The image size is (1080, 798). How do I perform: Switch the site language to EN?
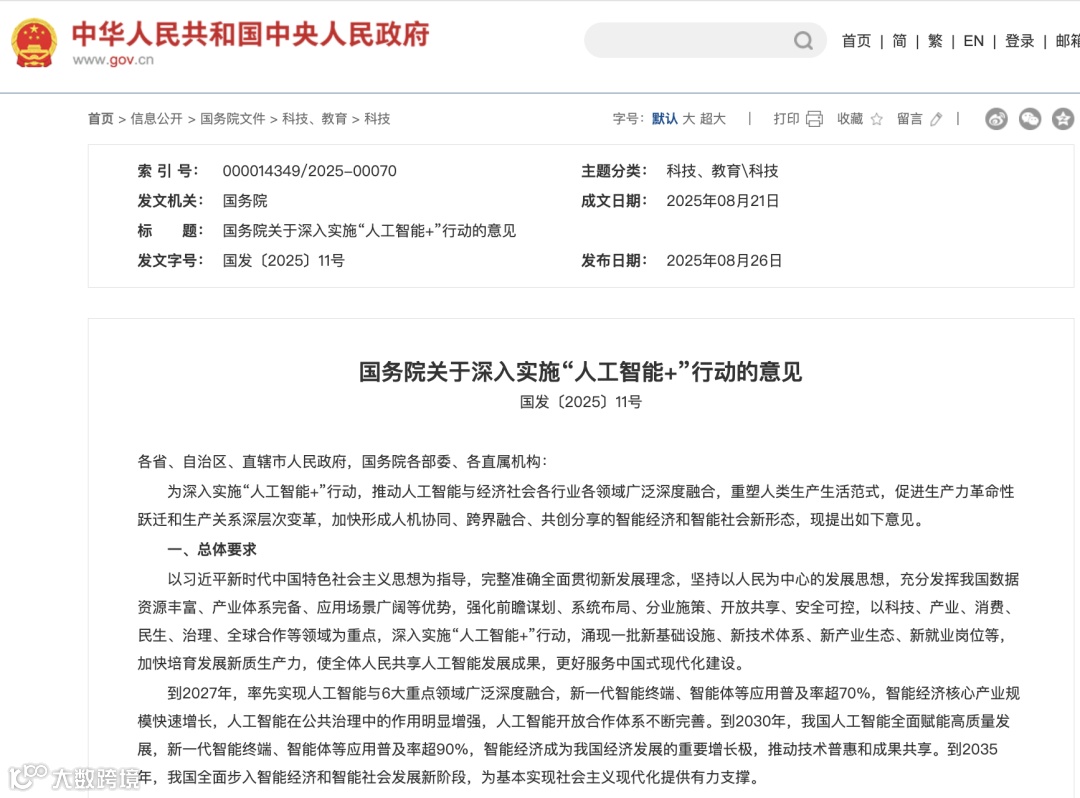[974, 41]
